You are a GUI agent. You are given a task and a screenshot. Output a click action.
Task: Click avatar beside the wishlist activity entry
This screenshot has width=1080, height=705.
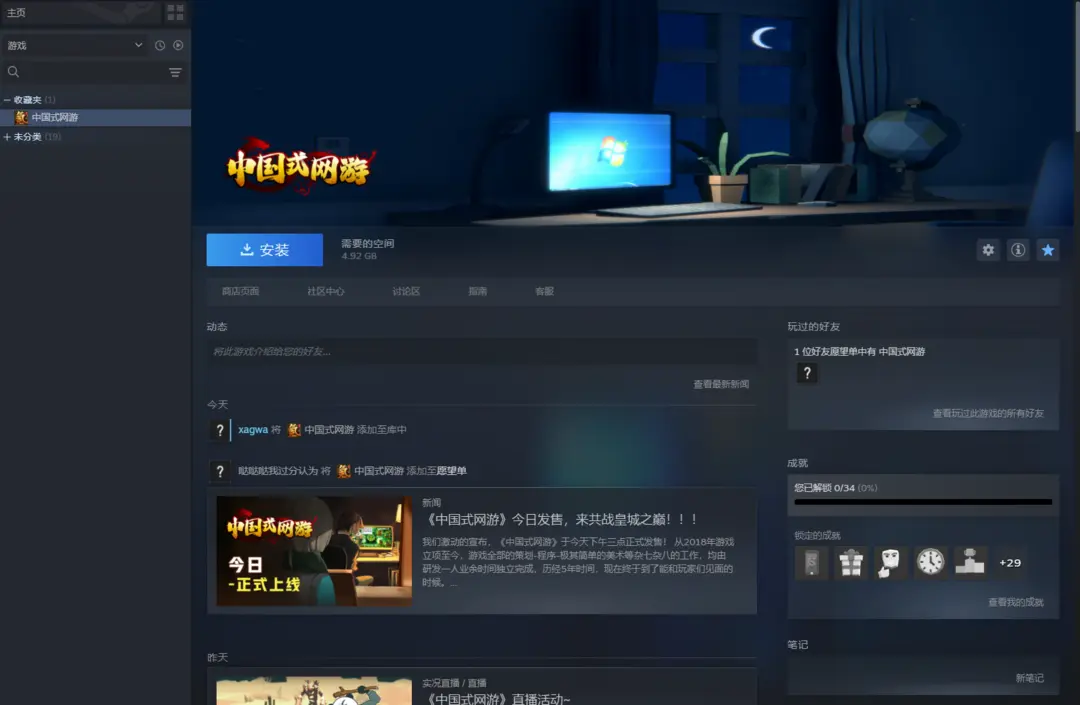[x=220, y=472]
